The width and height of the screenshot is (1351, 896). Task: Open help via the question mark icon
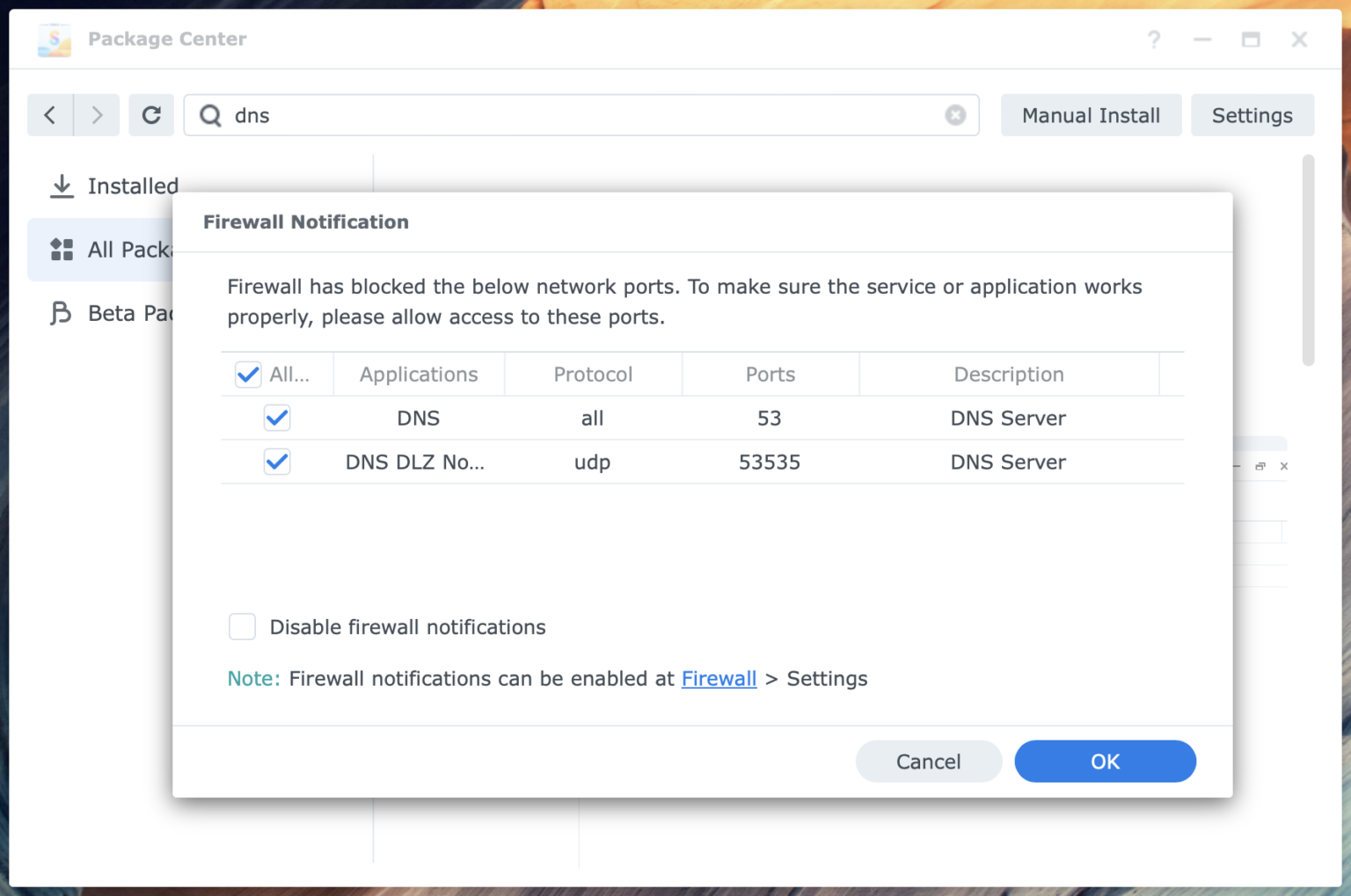1154,40
